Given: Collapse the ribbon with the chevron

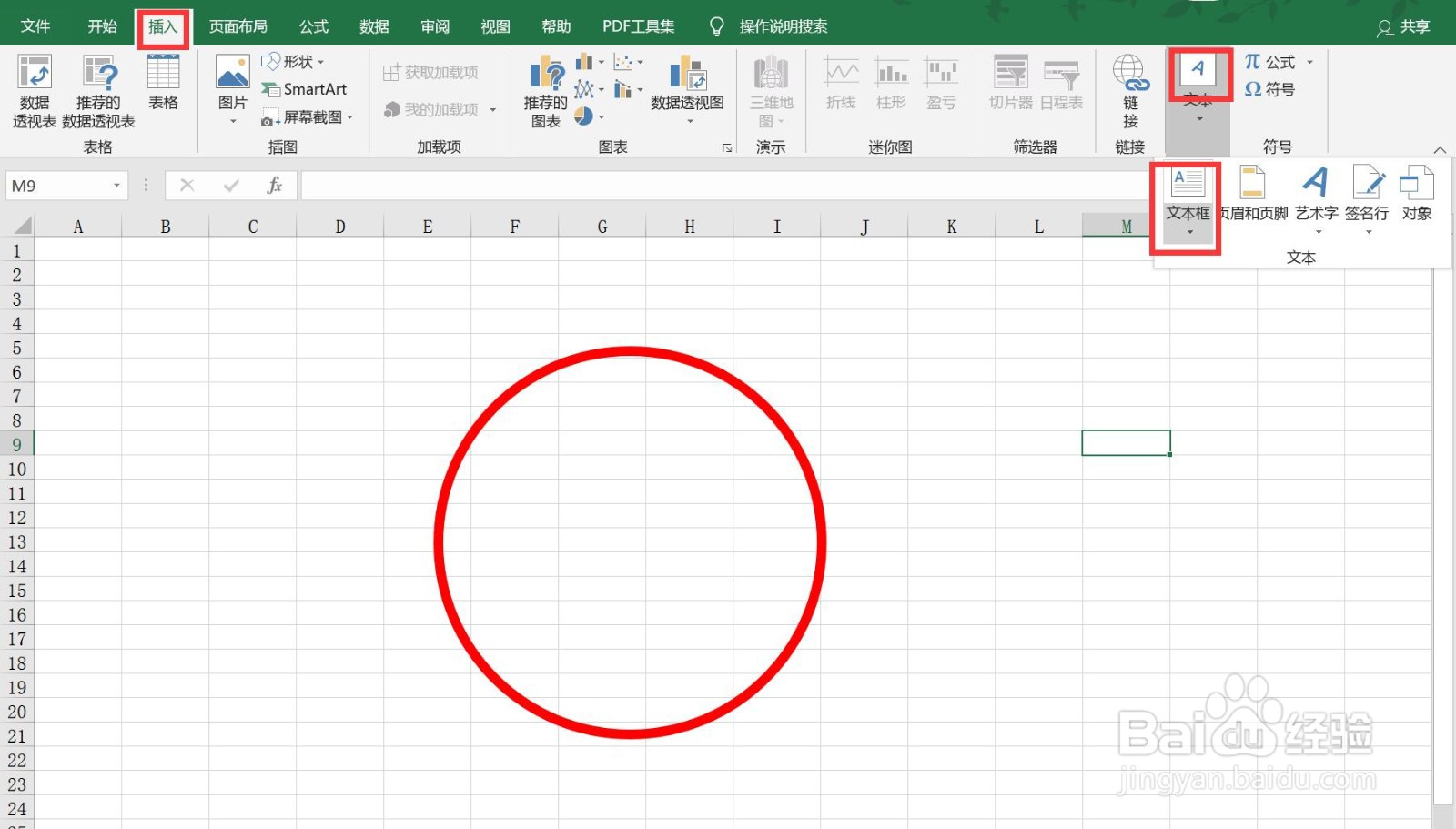Looking at the screenshot, I should pyautogui.click(x=1440, y=149).
